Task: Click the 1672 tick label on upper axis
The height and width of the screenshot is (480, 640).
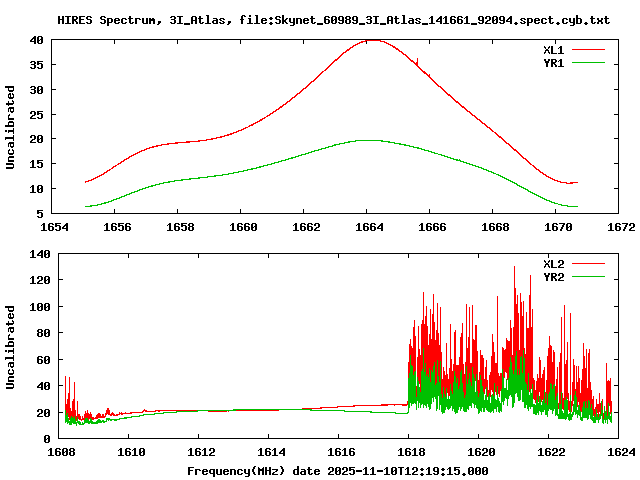Action: tap(620, 227)
